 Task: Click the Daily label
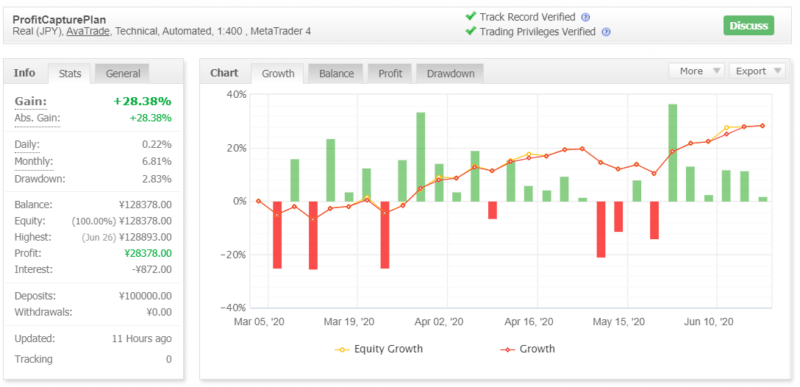pyautogui.click(x=27, y=145)
